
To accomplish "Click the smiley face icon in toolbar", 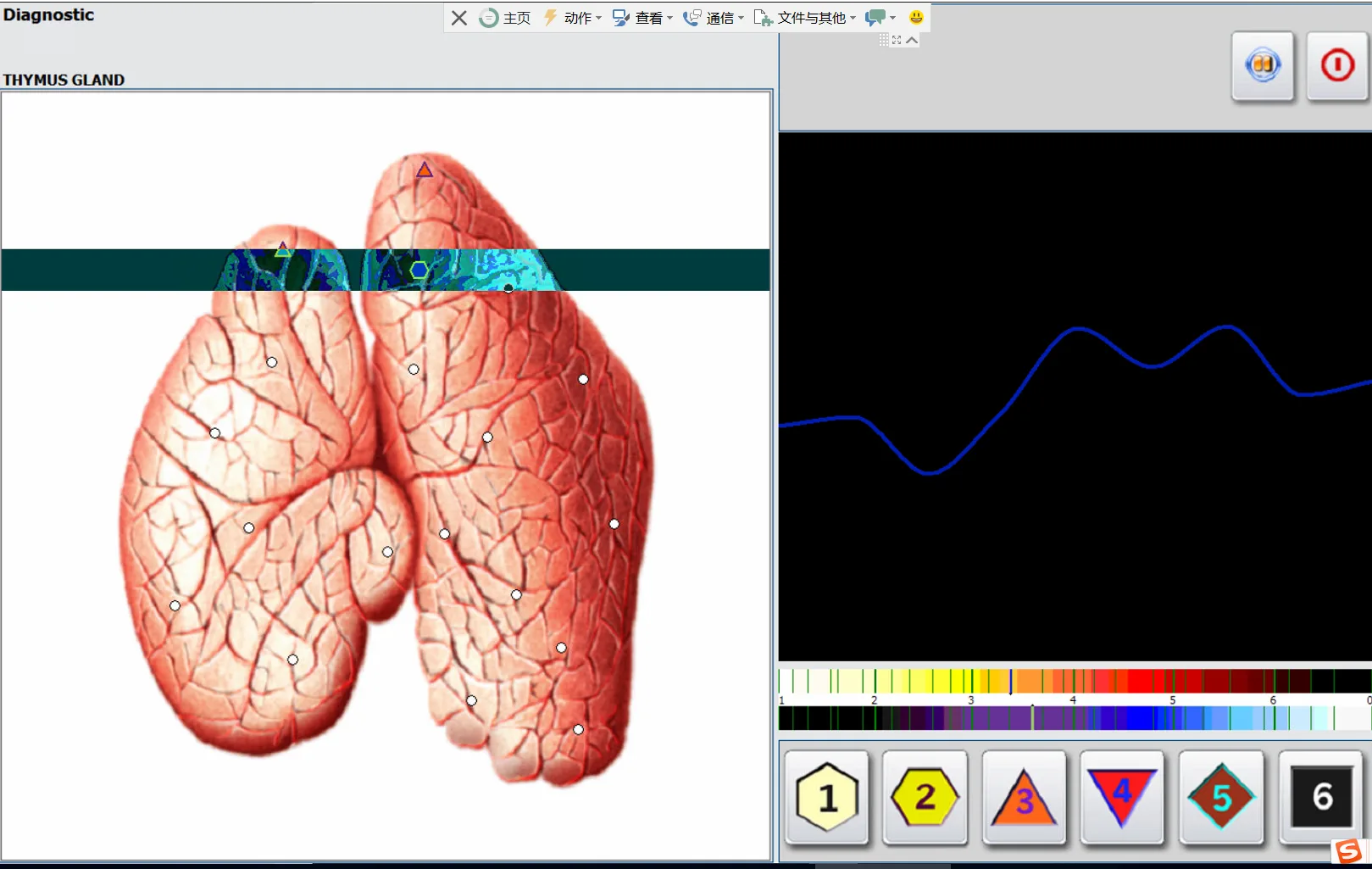I will pyautogui.click(x=916, y=17).
